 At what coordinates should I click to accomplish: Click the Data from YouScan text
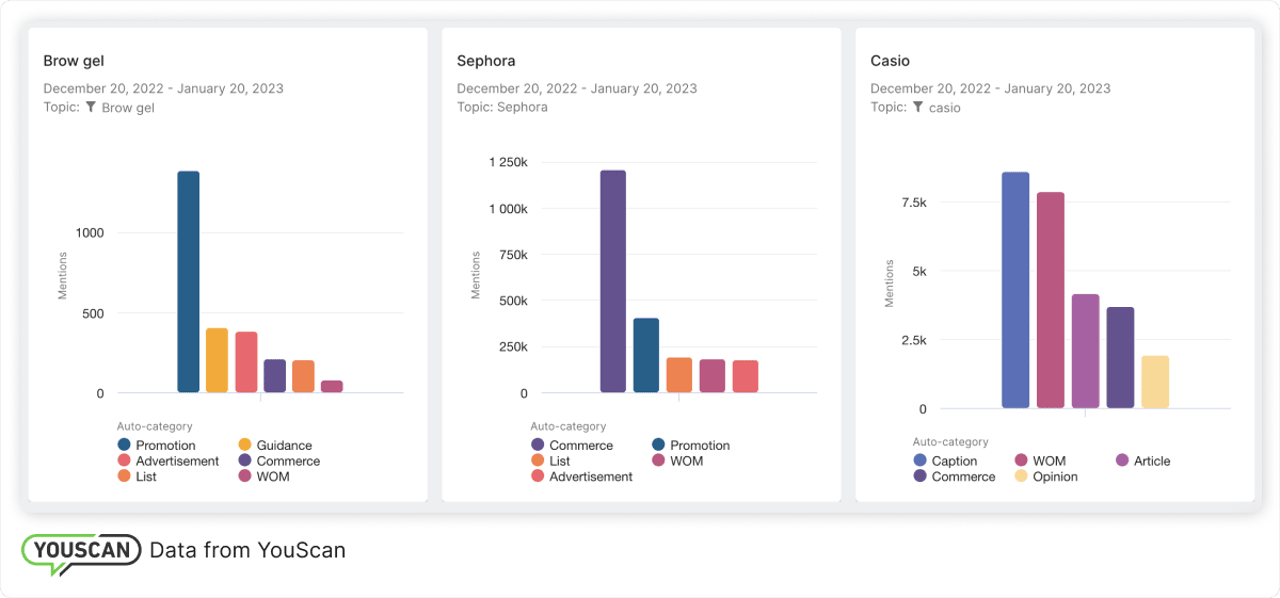click(x=247, y=550)
